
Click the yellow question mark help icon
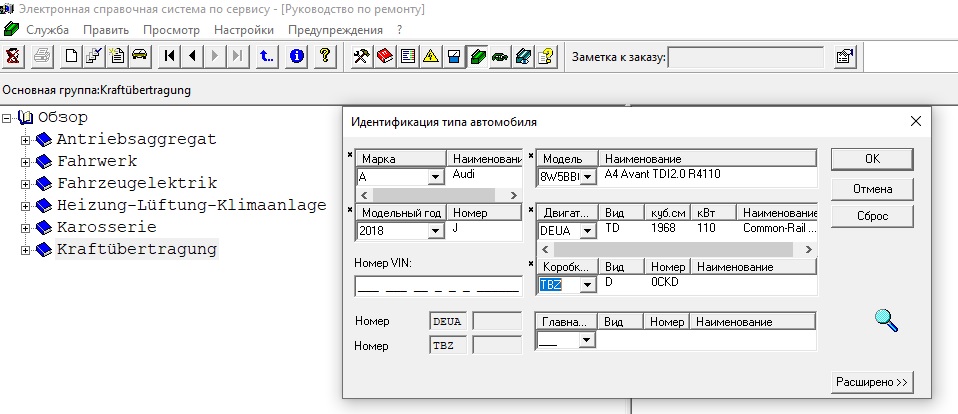click(324, 57)
